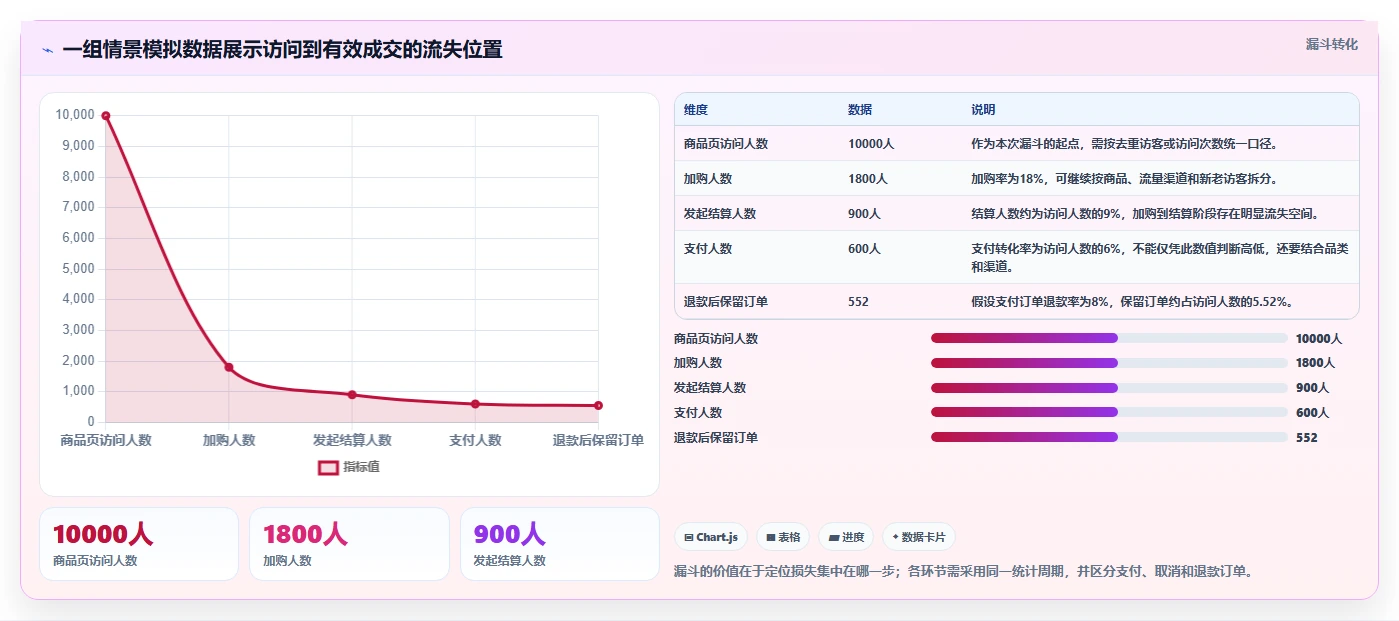This screenshot has width=1399, height=621.
Task: Open the 1800人 加购人数 data card
Action: pyautogui.click(x=349, y=544)
